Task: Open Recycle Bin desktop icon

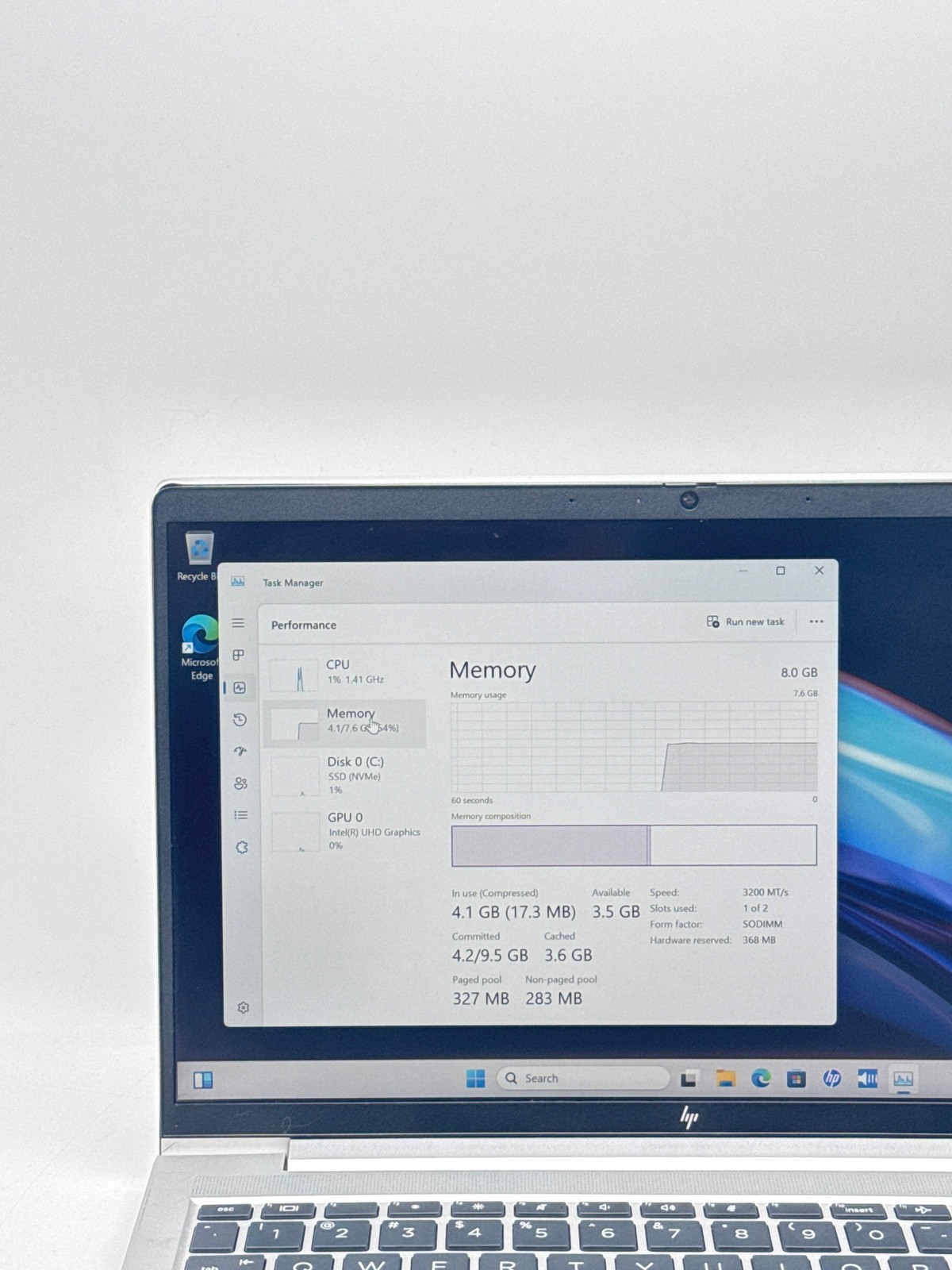Action: [198, 557]
